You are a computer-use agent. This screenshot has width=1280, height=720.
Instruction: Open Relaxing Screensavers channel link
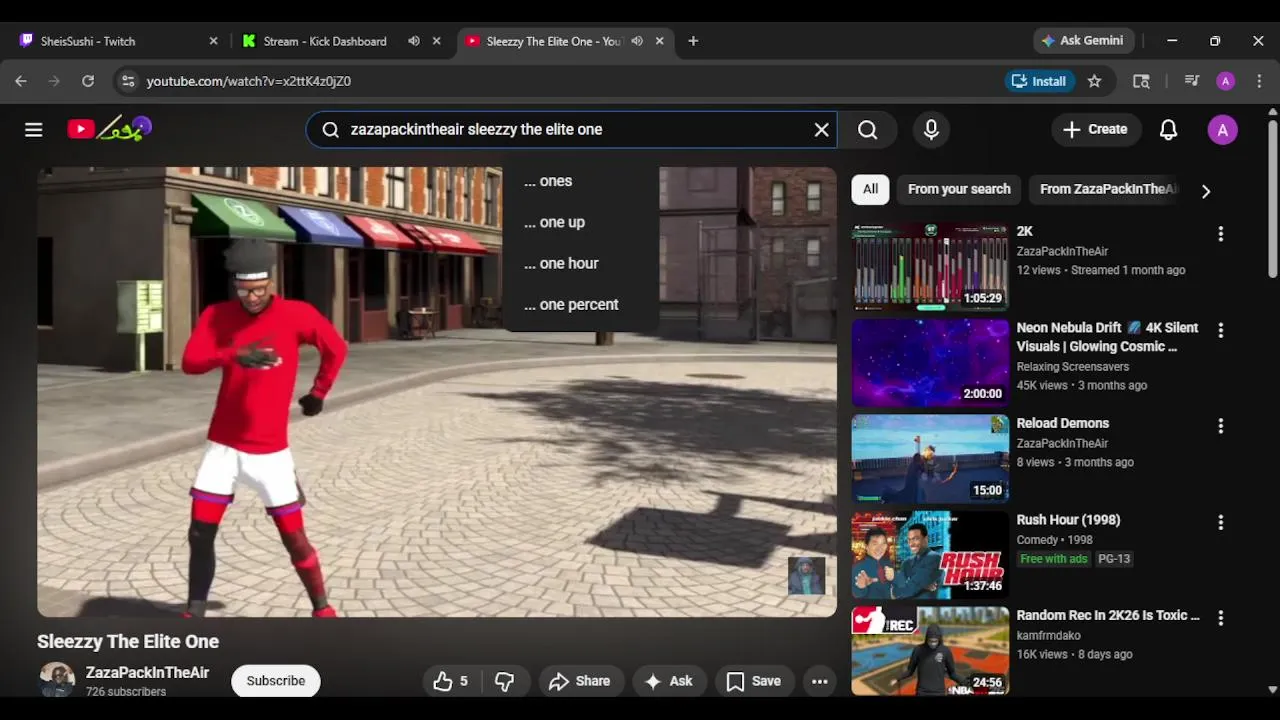[x=1072, y=367]
